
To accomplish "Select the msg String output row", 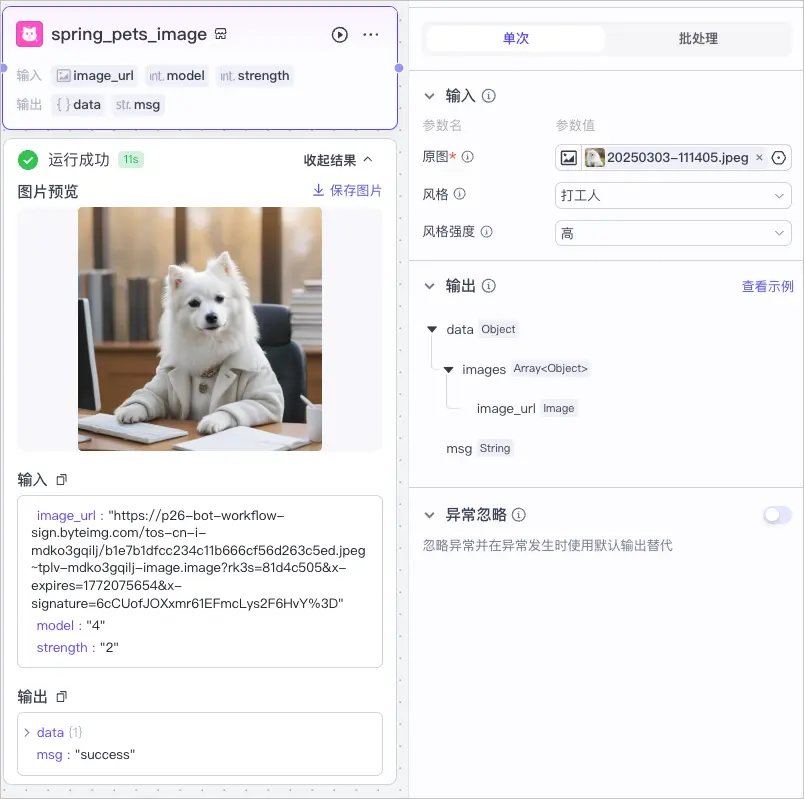I will pyautogui.click(x=479, y=448).
